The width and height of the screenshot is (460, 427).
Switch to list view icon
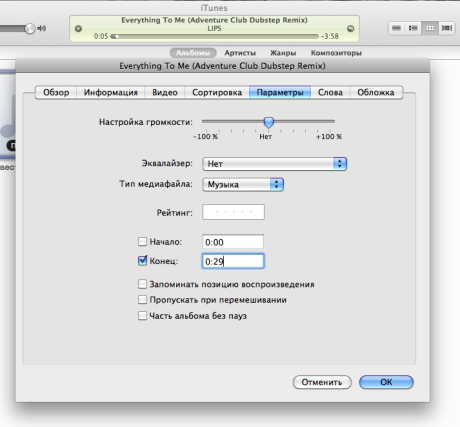(396, 28)
